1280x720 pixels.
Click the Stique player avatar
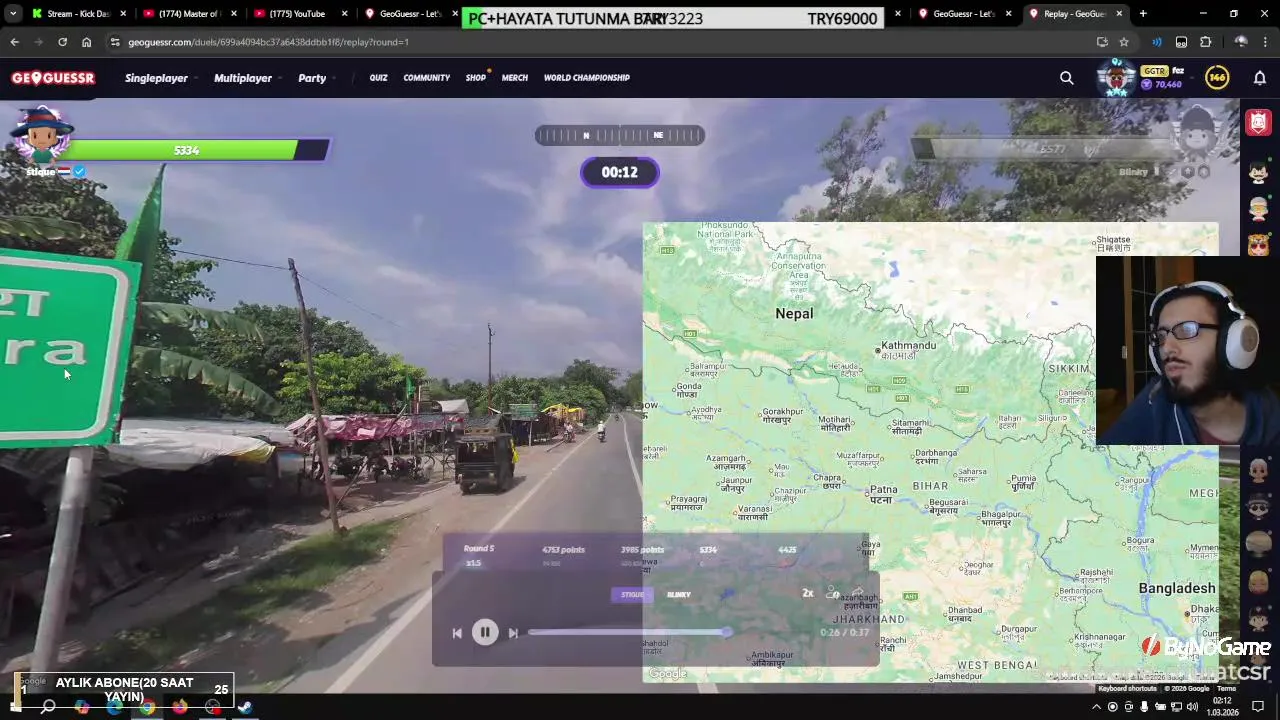coord(41,133)
